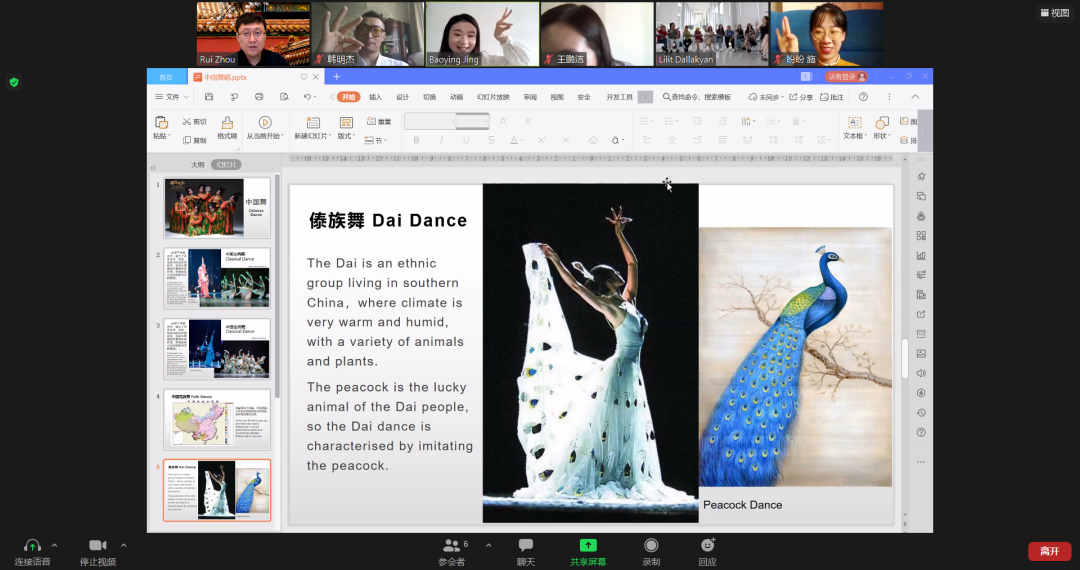Click the Zoom record (录制) icon
Viewport: 1080px width, 570px height.
[x=651, y=546]
